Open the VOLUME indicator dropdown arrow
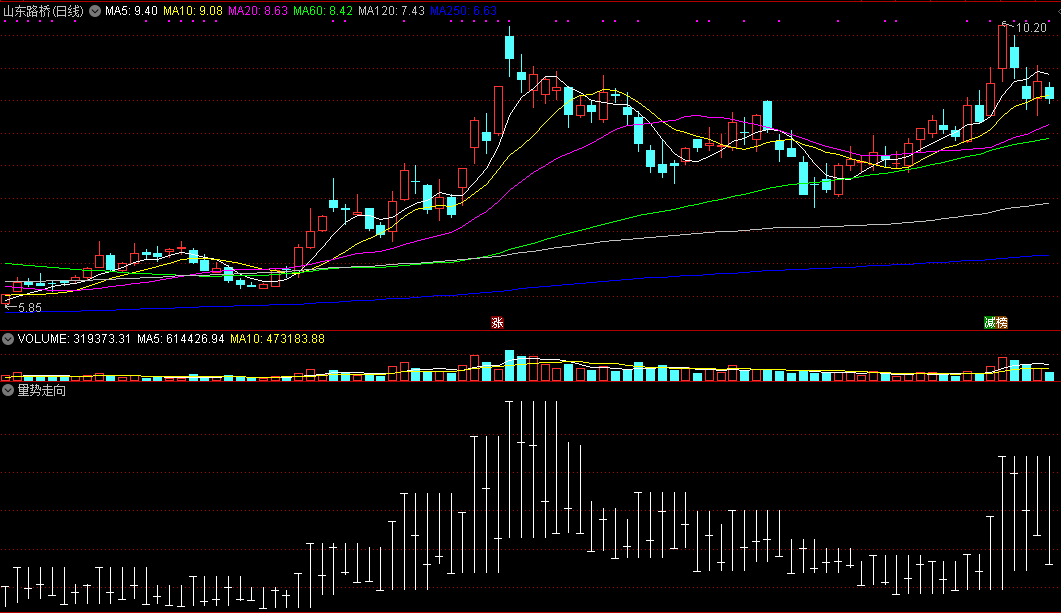The width and height of the screenshot is (1061, 613). (x=8, y=339)
